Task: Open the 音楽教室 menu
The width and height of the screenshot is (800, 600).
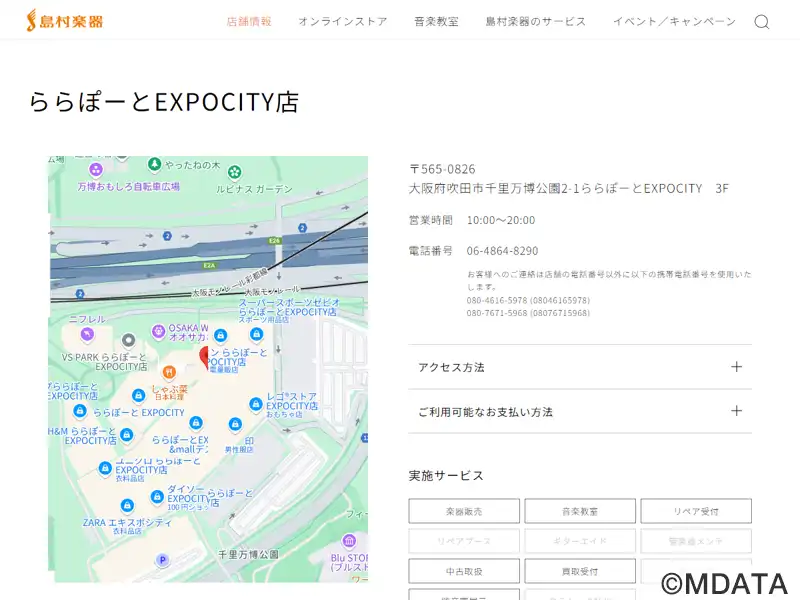Action: coord(436,21)
